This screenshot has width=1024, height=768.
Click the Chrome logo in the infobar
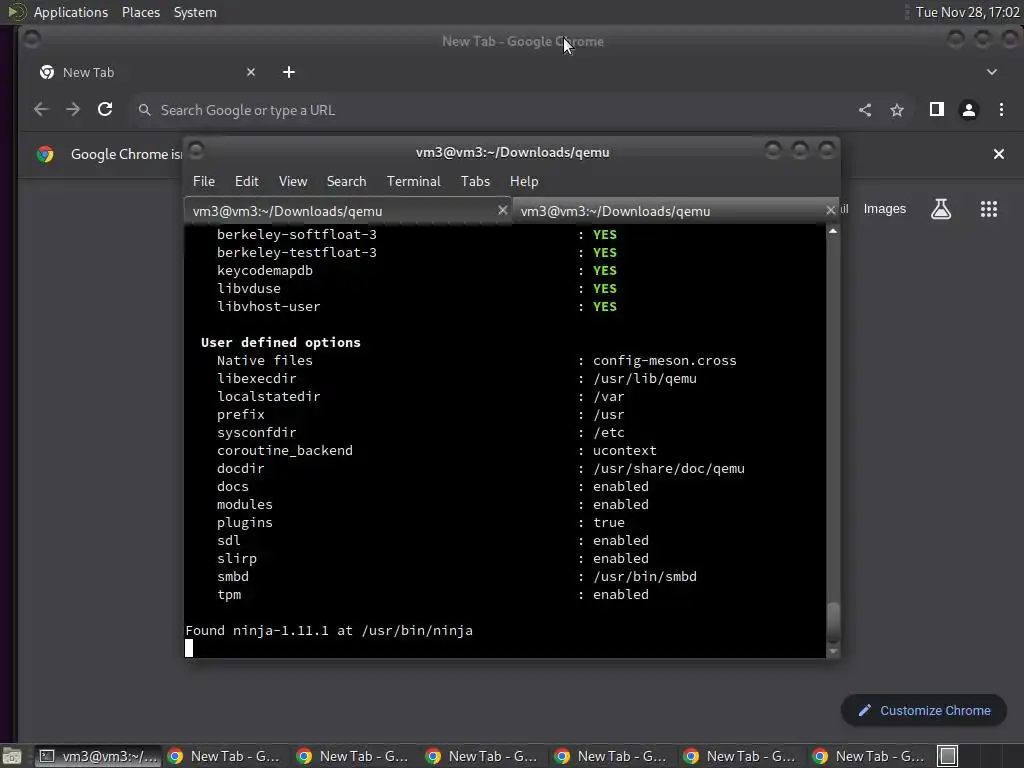[45, 154]
